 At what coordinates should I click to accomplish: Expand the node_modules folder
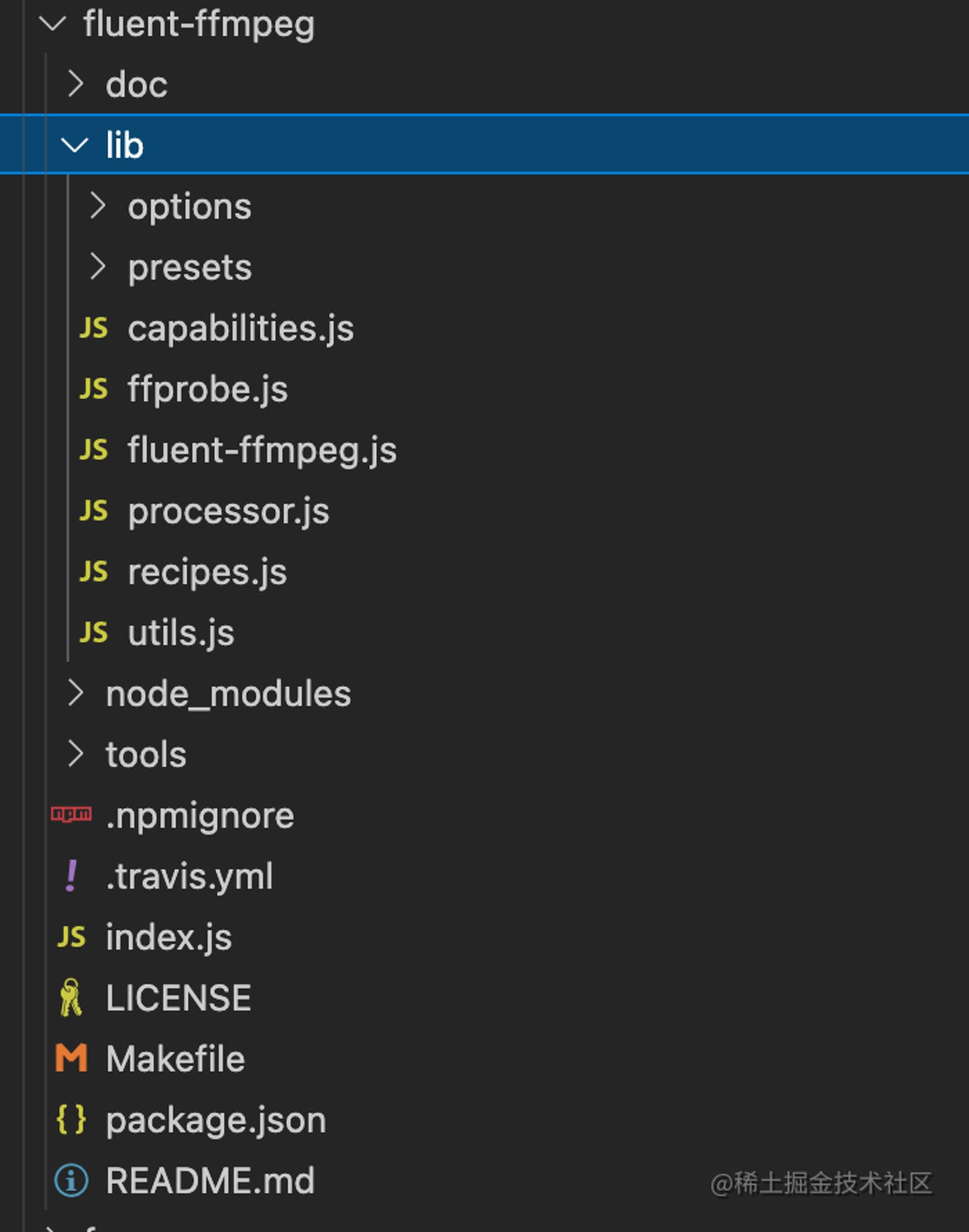click(75, 693)
